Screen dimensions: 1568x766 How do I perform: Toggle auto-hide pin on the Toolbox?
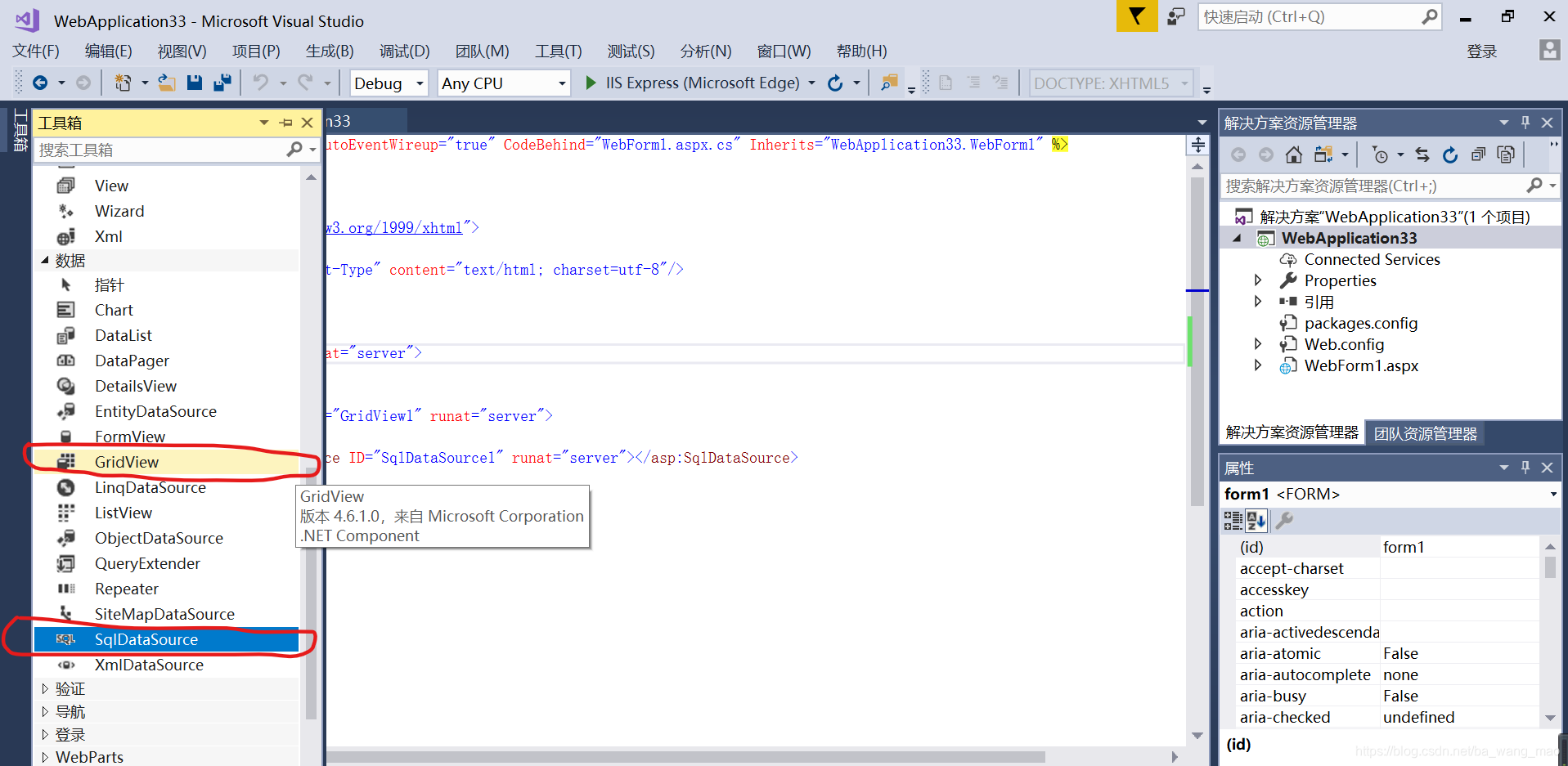click(x=285, y=122)
